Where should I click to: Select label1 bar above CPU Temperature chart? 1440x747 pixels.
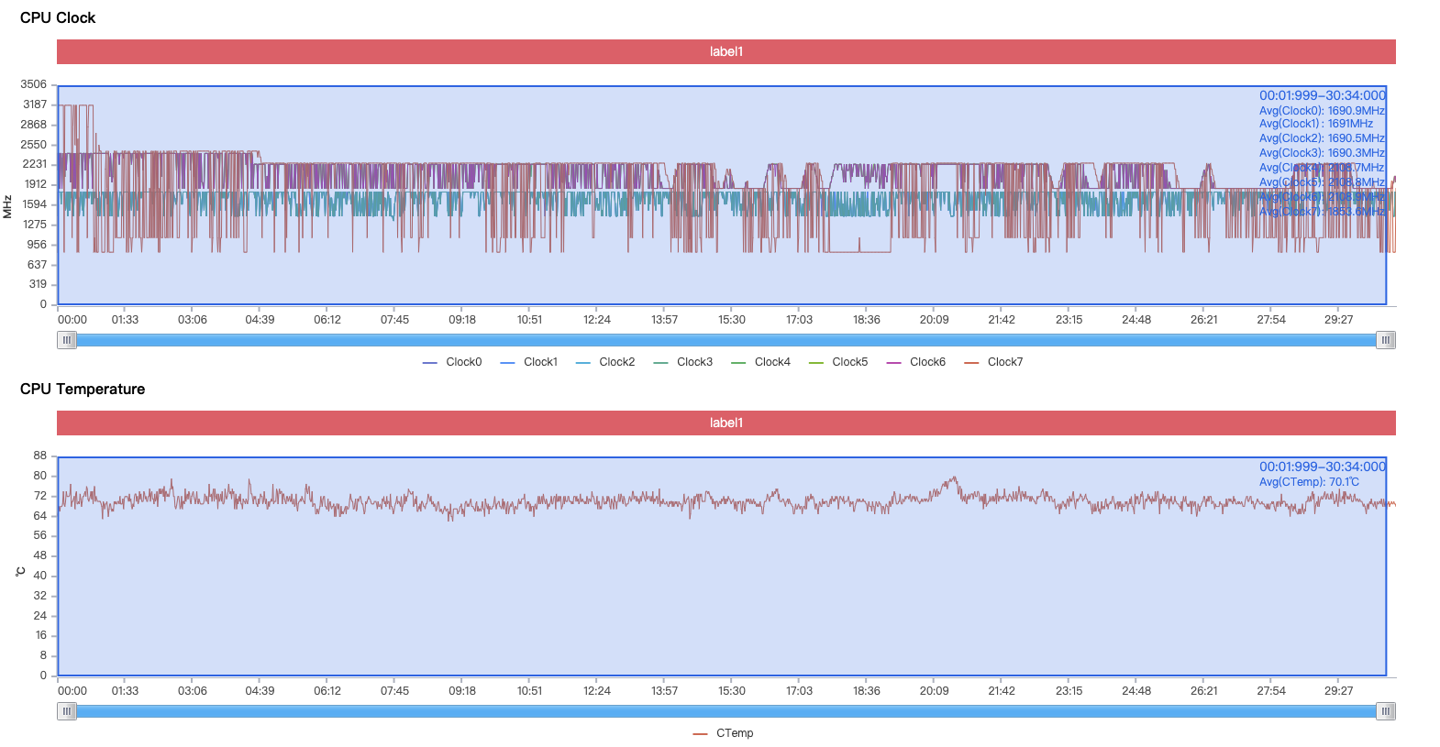726,423
